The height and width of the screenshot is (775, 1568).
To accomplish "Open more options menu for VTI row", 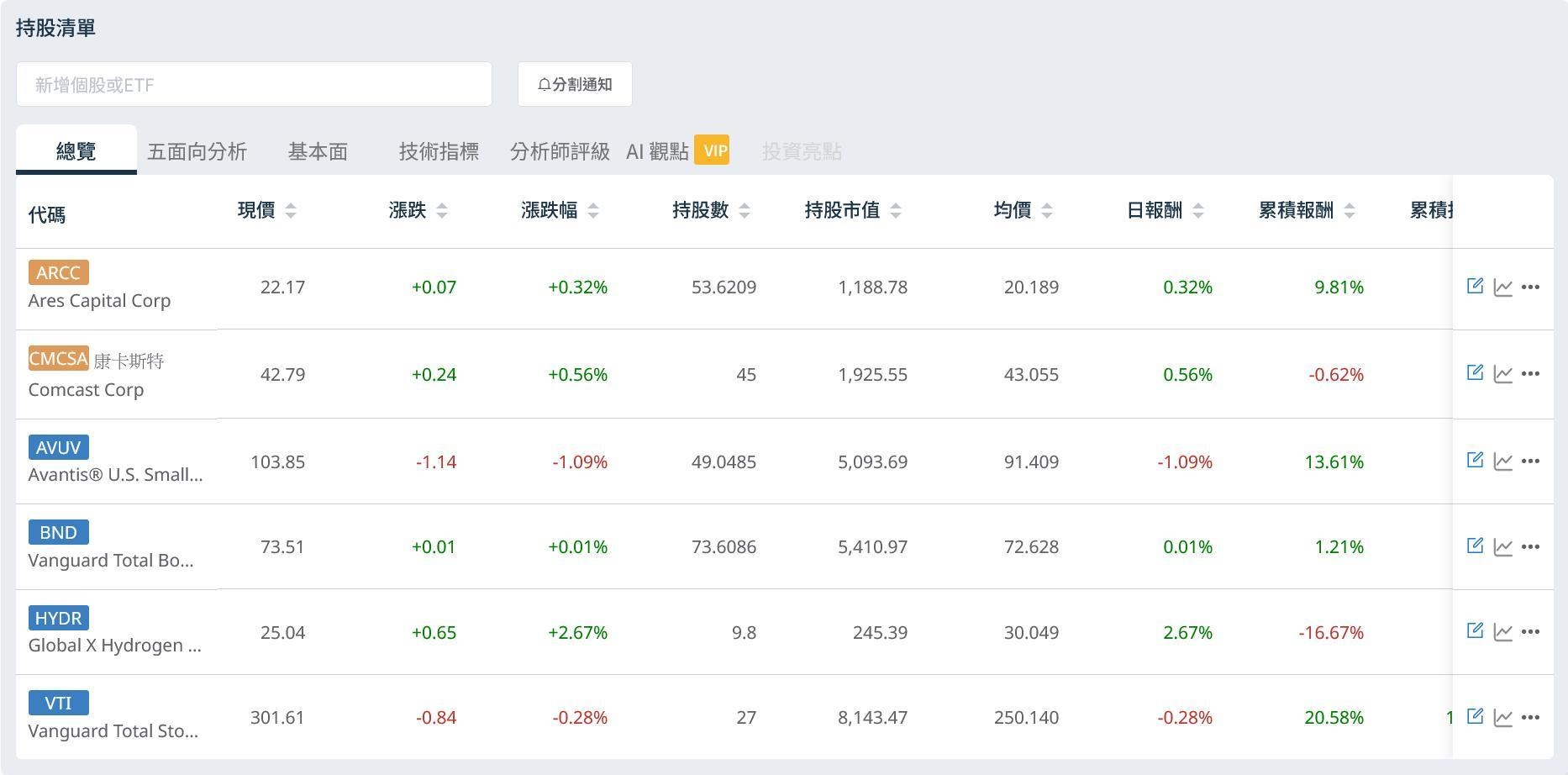I will point(1530,718).
